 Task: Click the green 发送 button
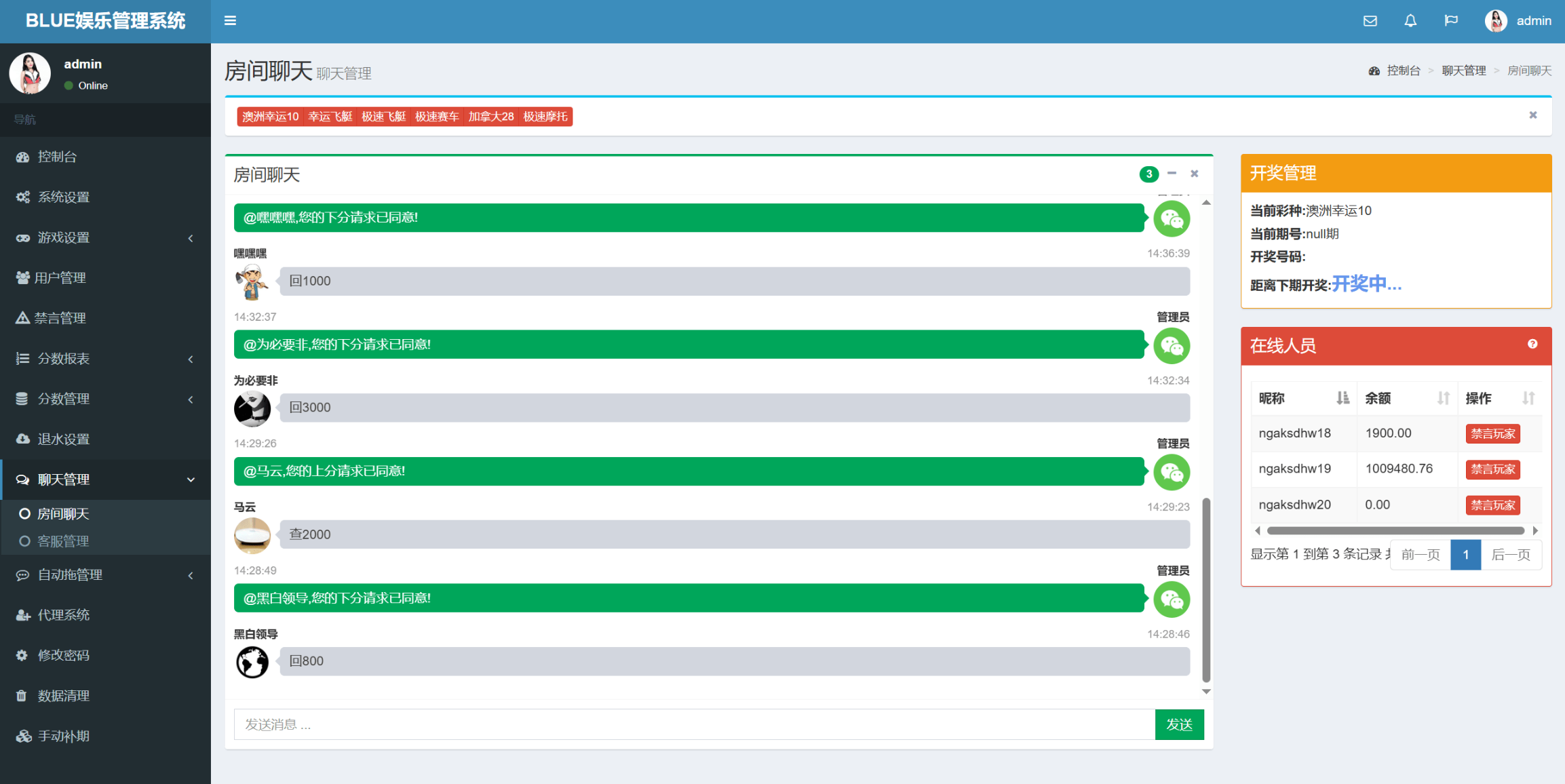(x=1179, y=724)
